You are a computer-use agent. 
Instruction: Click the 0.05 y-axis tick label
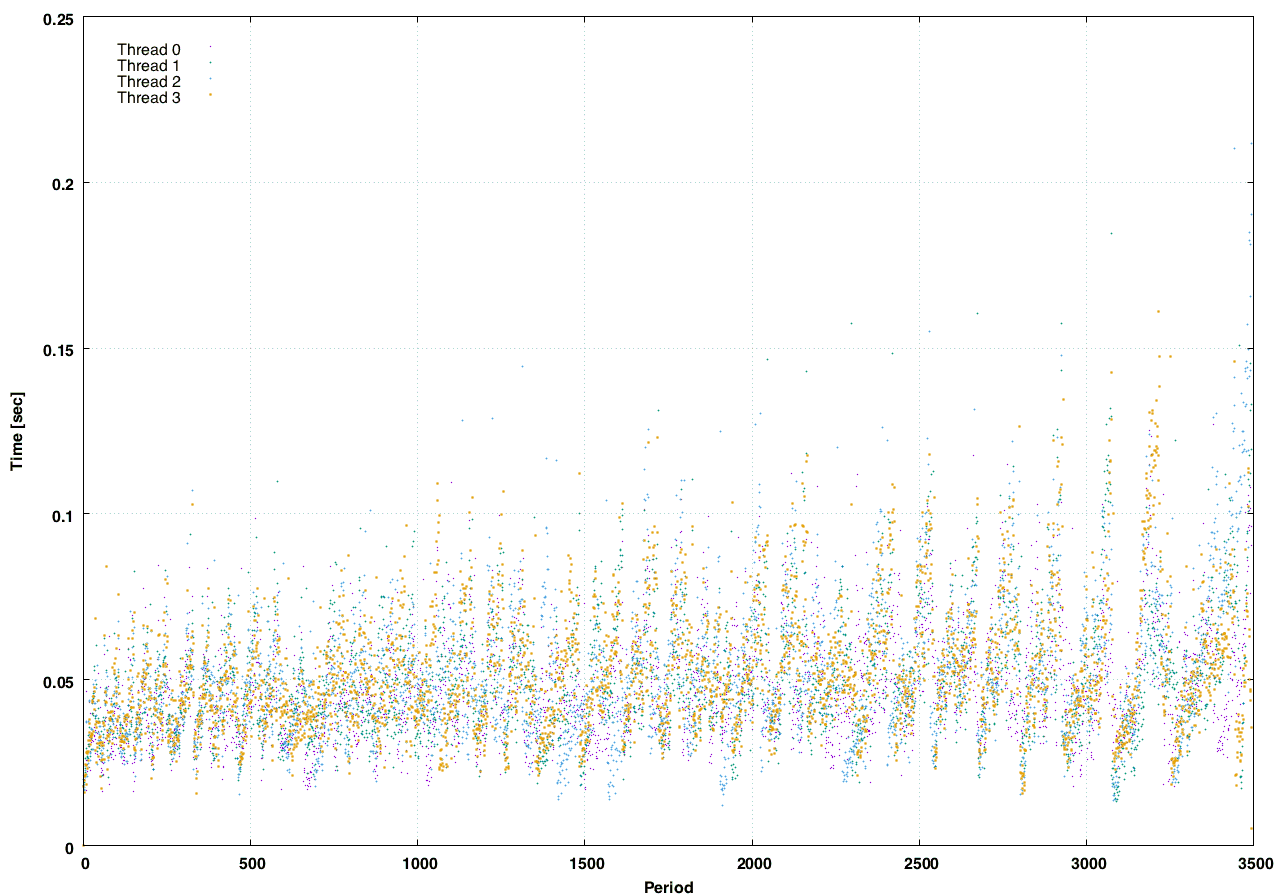click(58, 681)
